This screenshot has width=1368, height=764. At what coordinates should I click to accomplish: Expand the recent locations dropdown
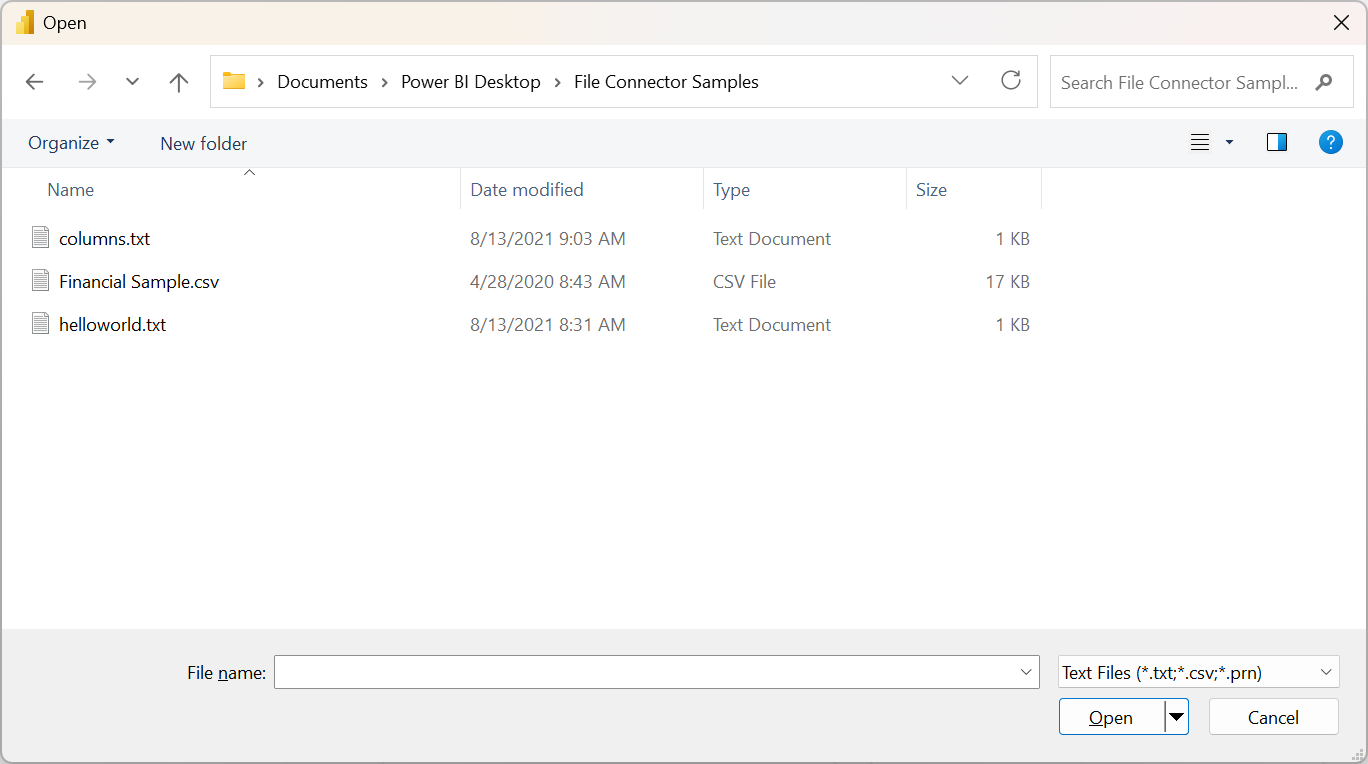point(132,82)
